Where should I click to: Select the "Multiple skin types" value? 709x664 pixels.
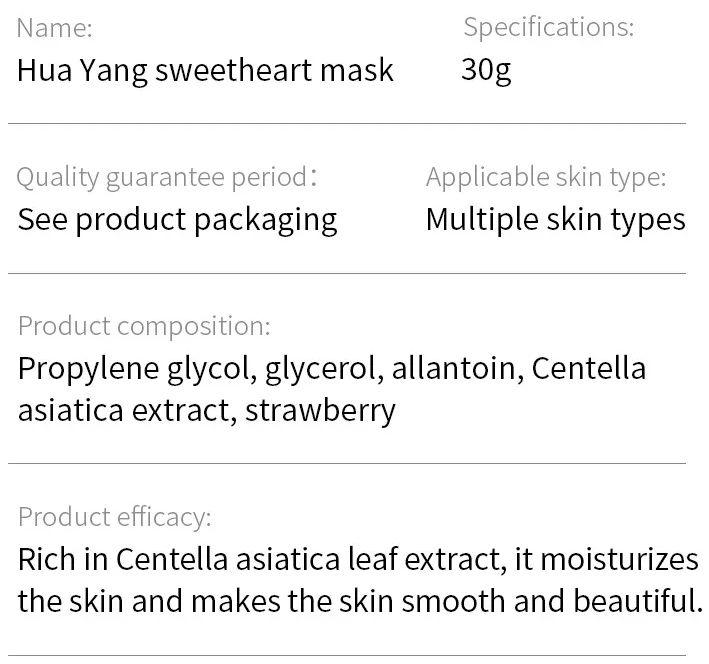[555, 219]
